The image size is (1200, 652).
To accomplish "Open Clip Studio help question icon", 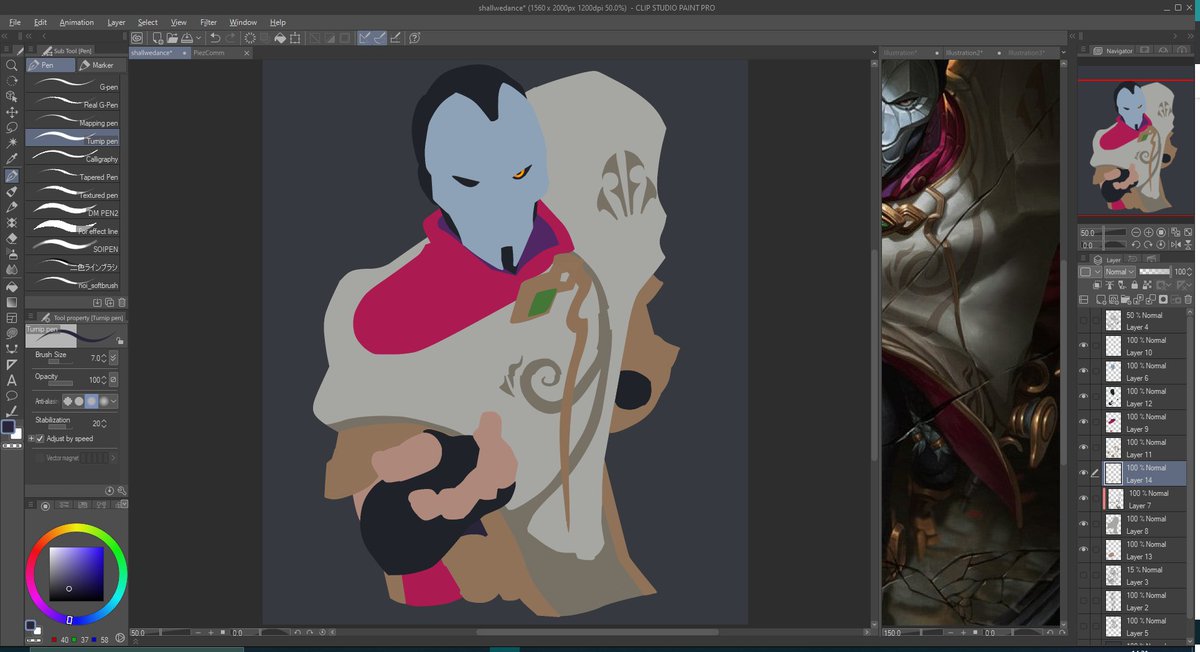I will (x=414, y=38).
